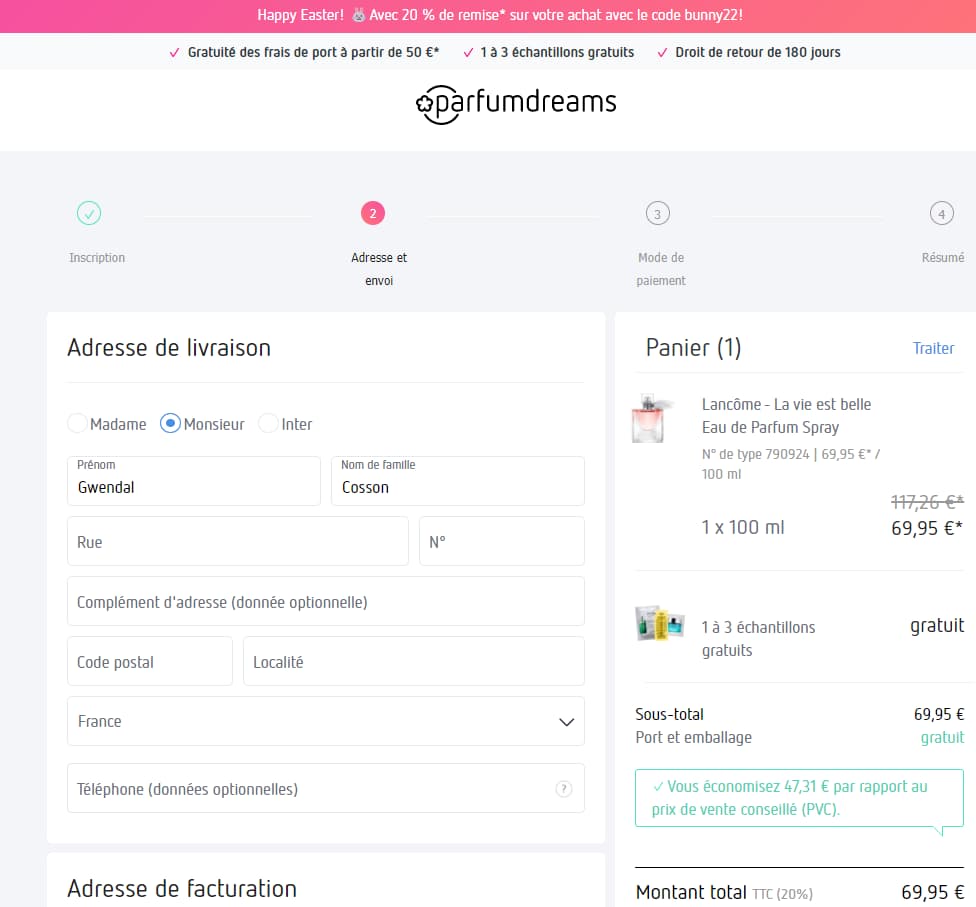Click step 2 Adresse et envoi circle

[x=372, y=213]
